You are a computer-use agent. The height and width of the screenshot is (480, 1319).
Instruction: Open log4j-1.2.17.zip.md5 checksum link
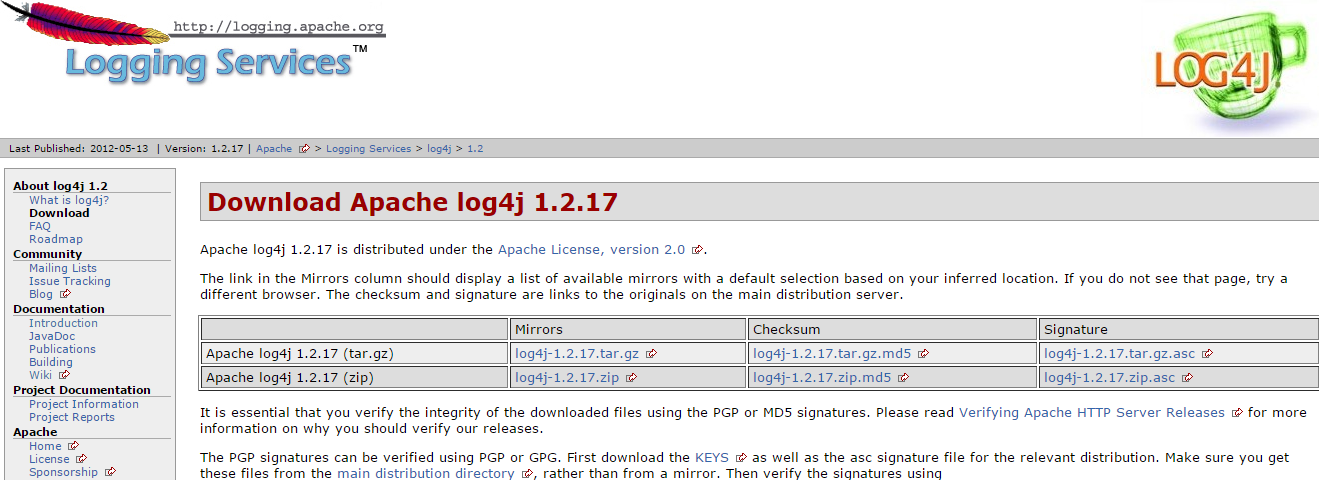822,378
